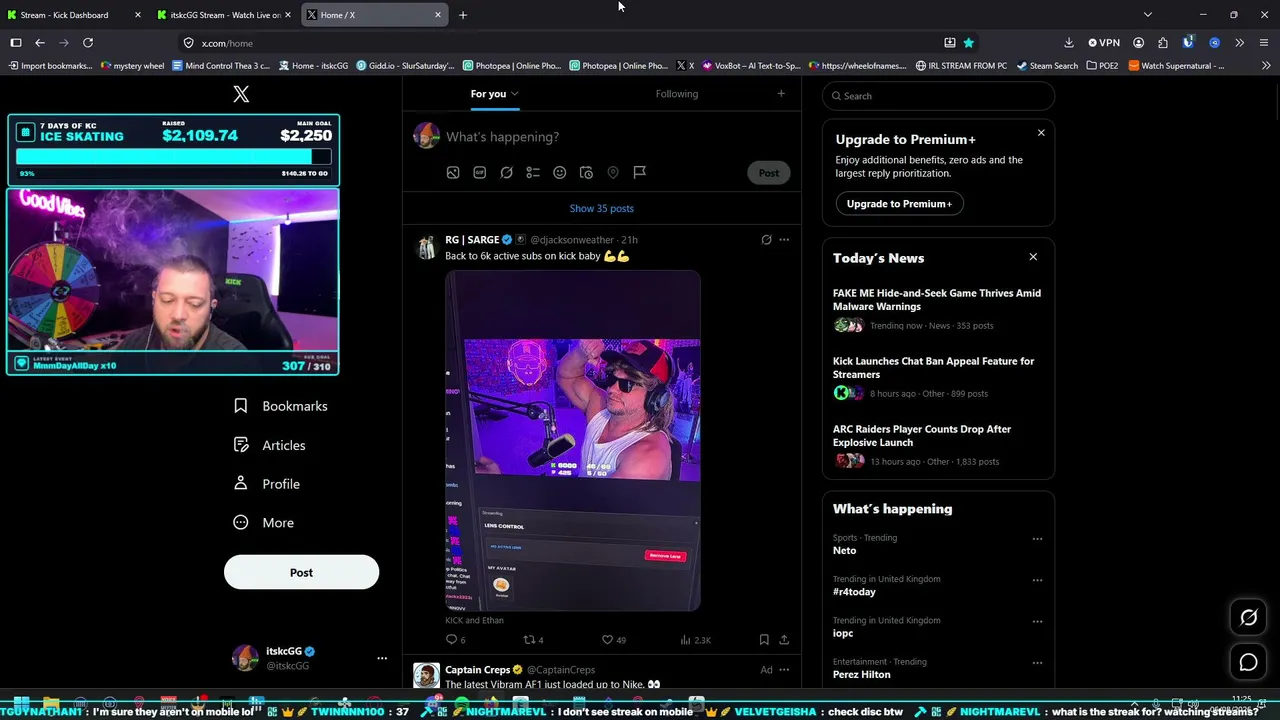Click the X logo home icon

(x=241, y=94)
